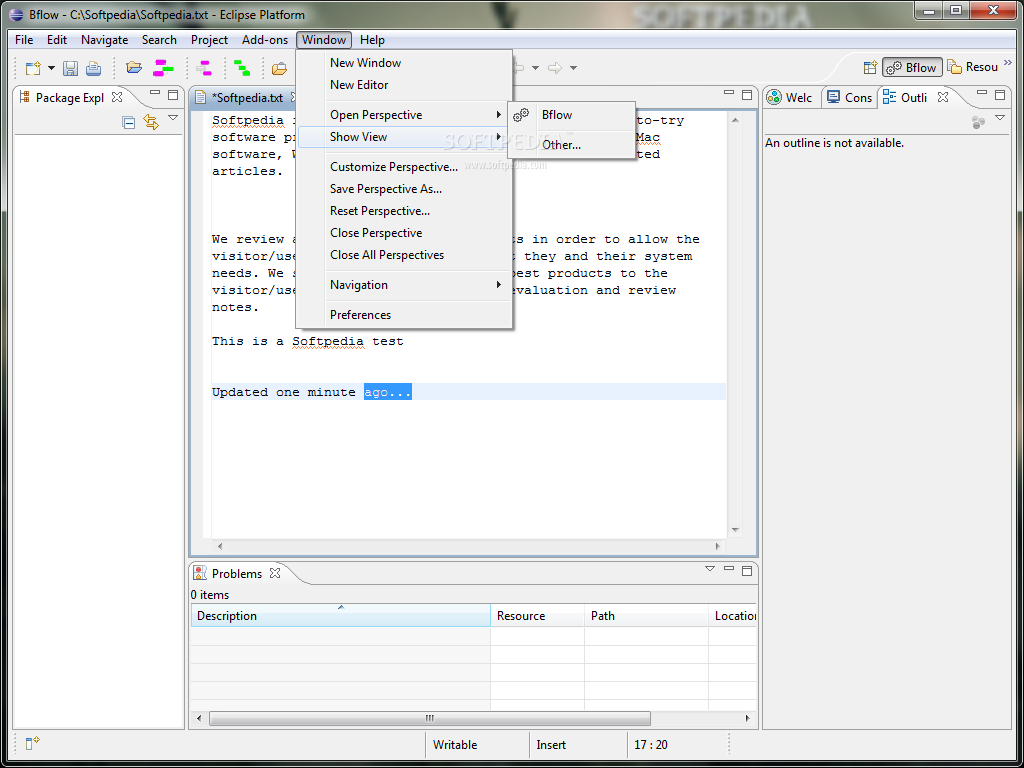1024x768 pixels.
Task: Open the dropdown arrow beside the New icon
Action: pyautogui.click(x=51, y=68)
